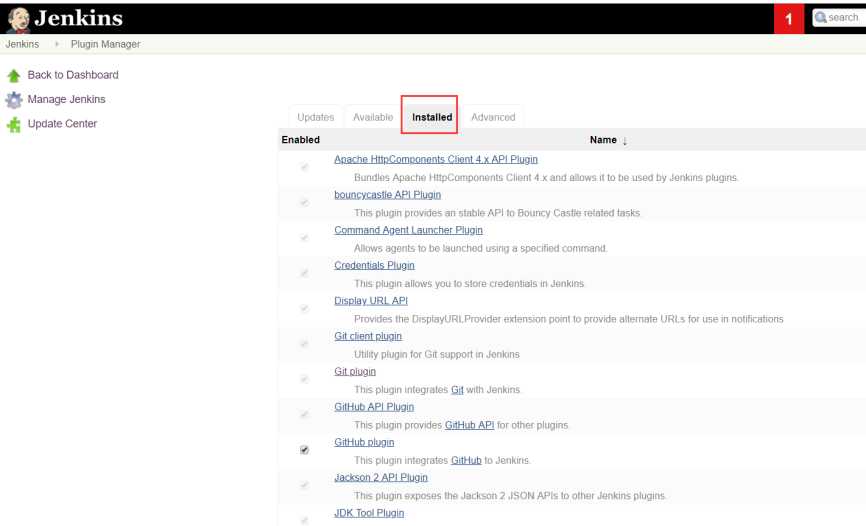Click the red notification badge showing 1
Image resolution: width=866 pixels, height=526 pixels.
click(x=789, y=19)
